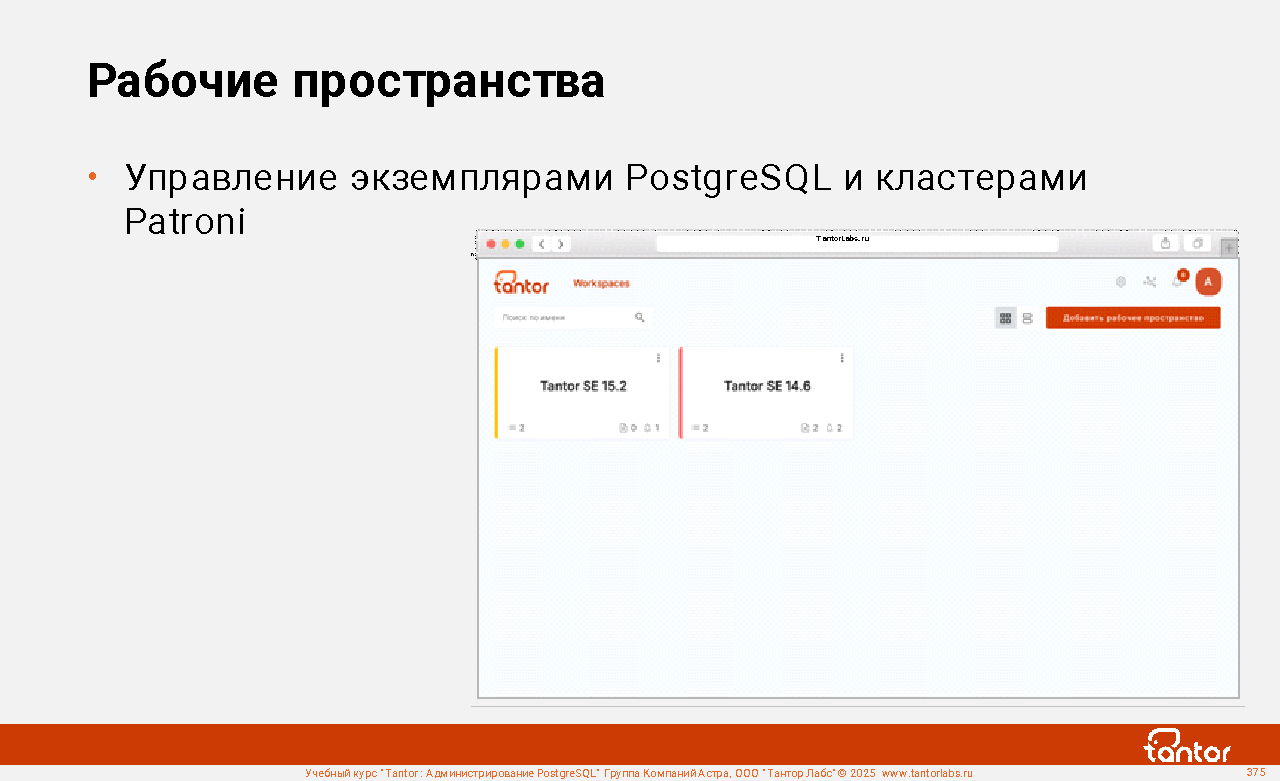The width and height of the screenshot is (1280, 781).
Task: Open the user avatar labeled A
Action: pyautogui.click(x=1208, y=282)
